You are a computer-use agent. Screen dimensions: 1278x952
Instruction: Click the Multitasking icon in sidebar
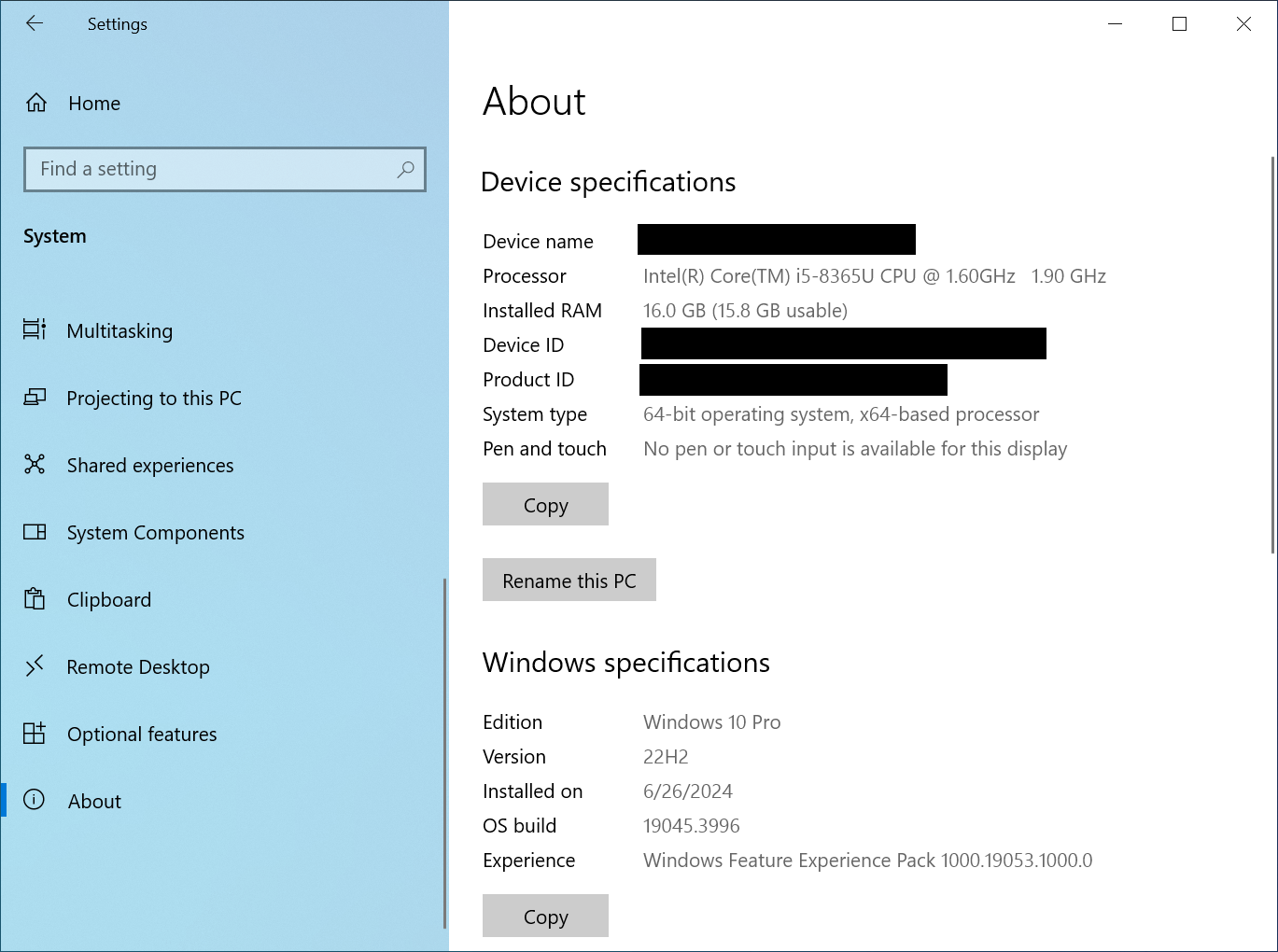click(35, 329)
